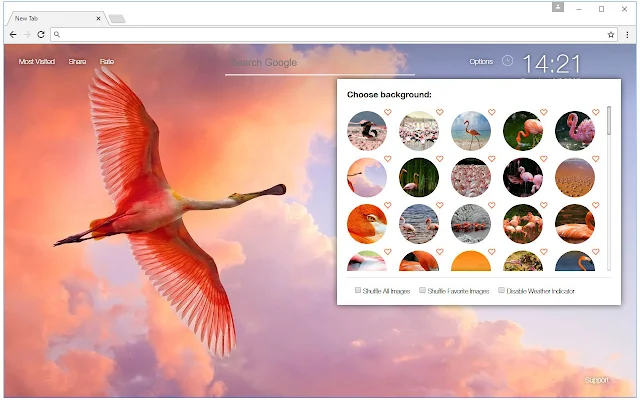Click the 14:21 clock display

[551, 64]
